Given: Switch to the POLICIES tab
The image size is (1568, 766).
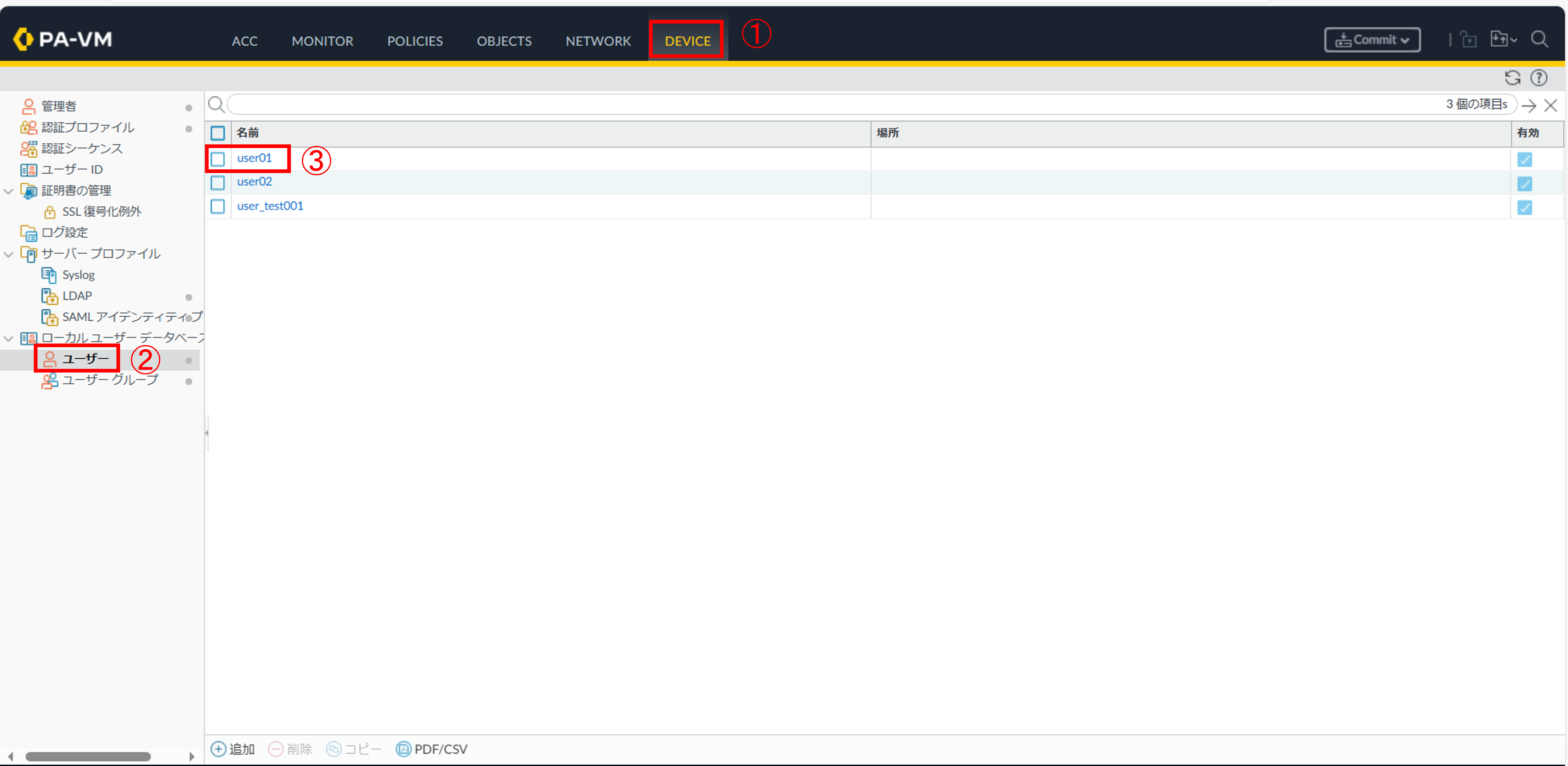Looking at the screenshot, I should tap(415, 41).
